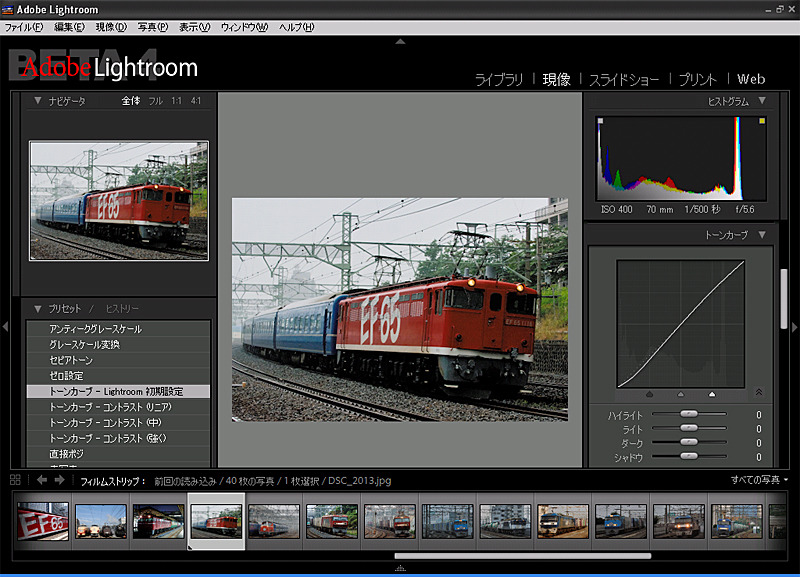Switch to the Web module
Screen dimensions: 800x577
click(751, 79)
